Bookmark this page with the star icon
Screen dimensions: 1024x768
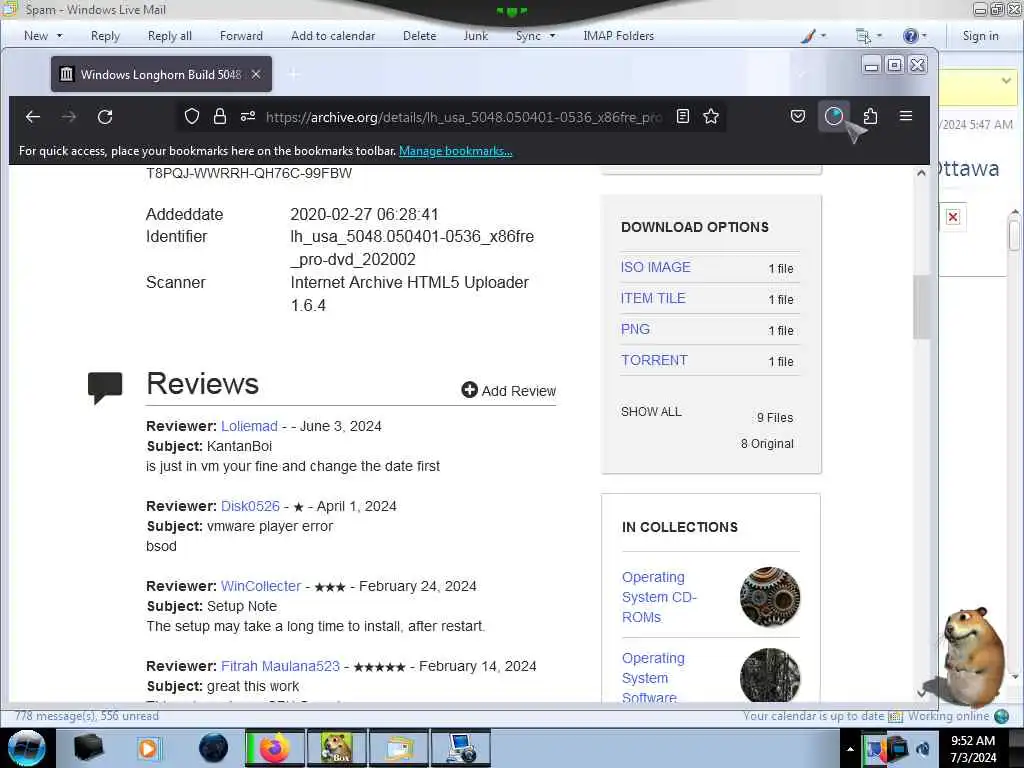tap(711, 116)
